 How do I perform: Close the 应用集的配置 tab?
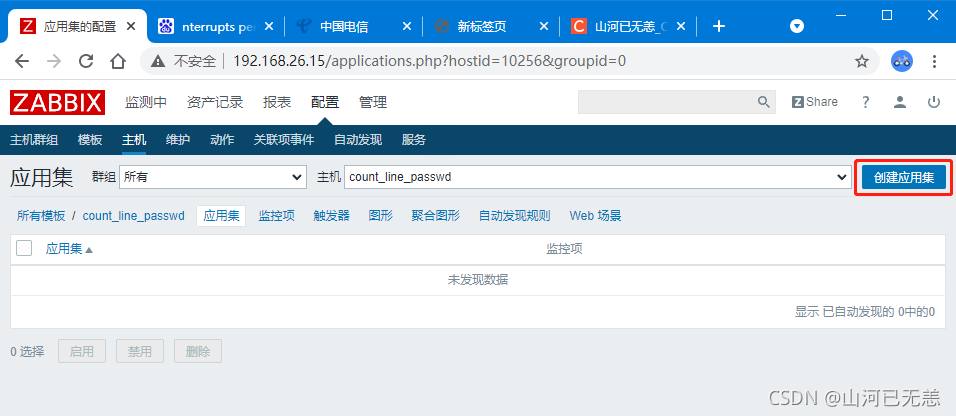[130, 26]
